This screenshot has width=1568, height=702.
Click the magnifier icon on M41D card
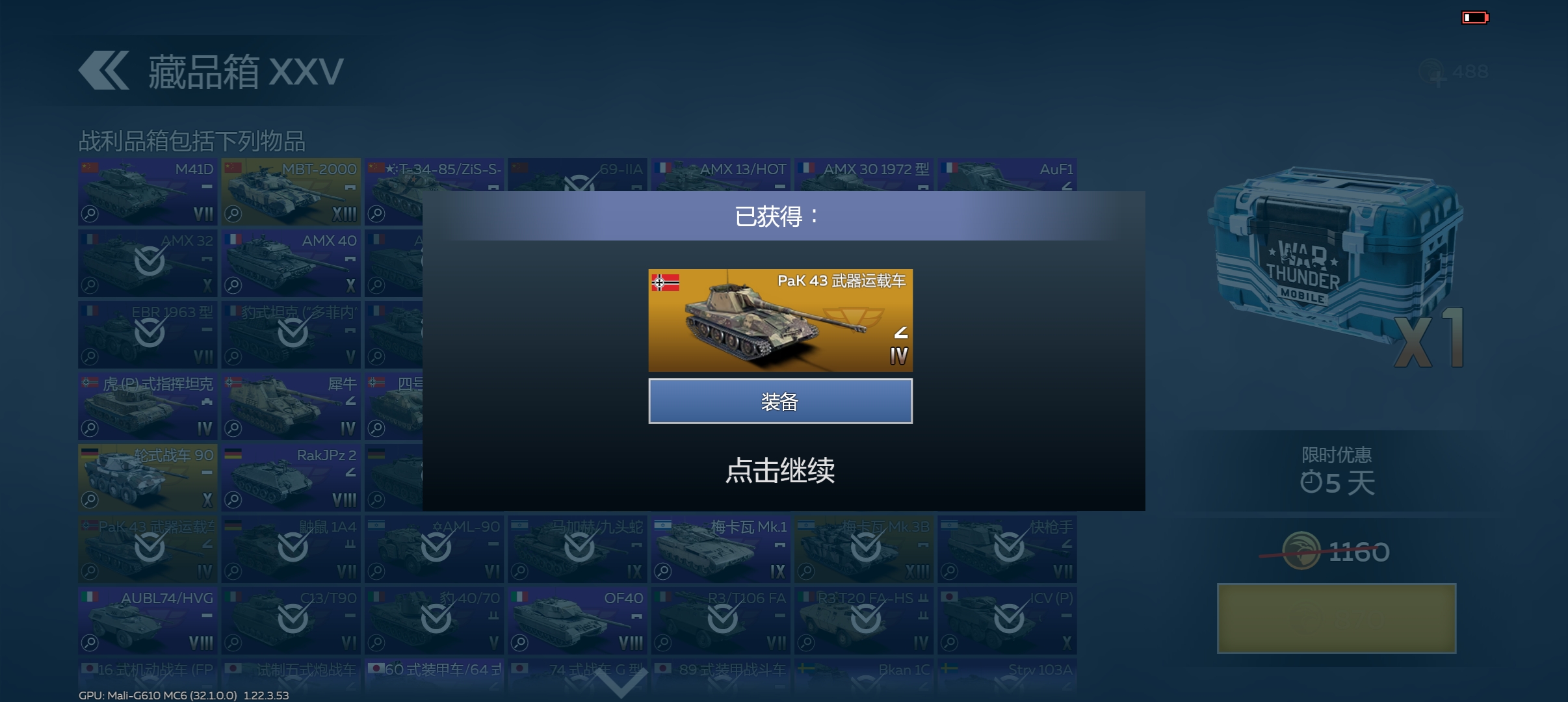(90, 214)
